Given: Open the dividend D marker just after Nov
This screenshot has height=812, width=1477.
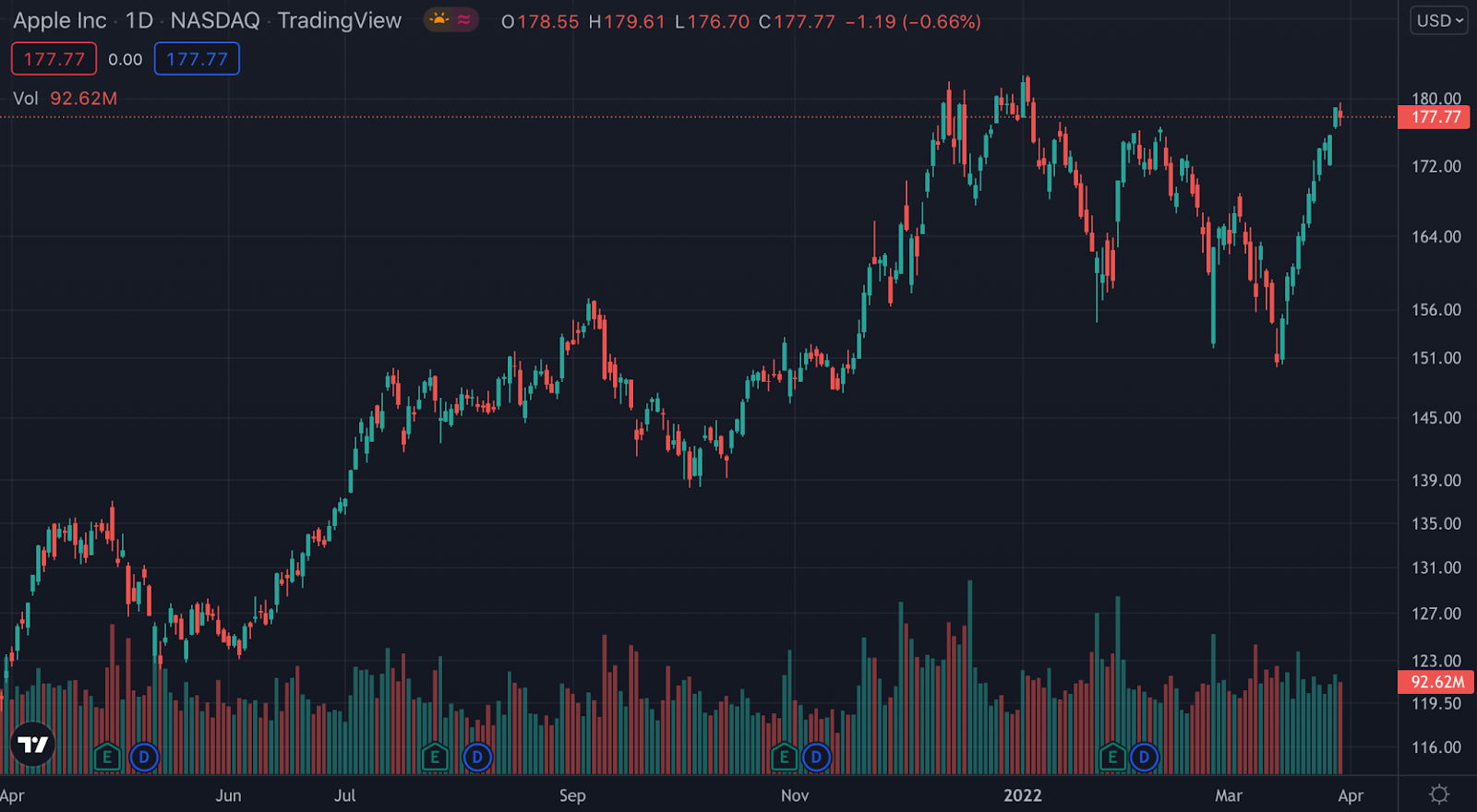Looking at the screenshot, I should (x=816, y=758).
